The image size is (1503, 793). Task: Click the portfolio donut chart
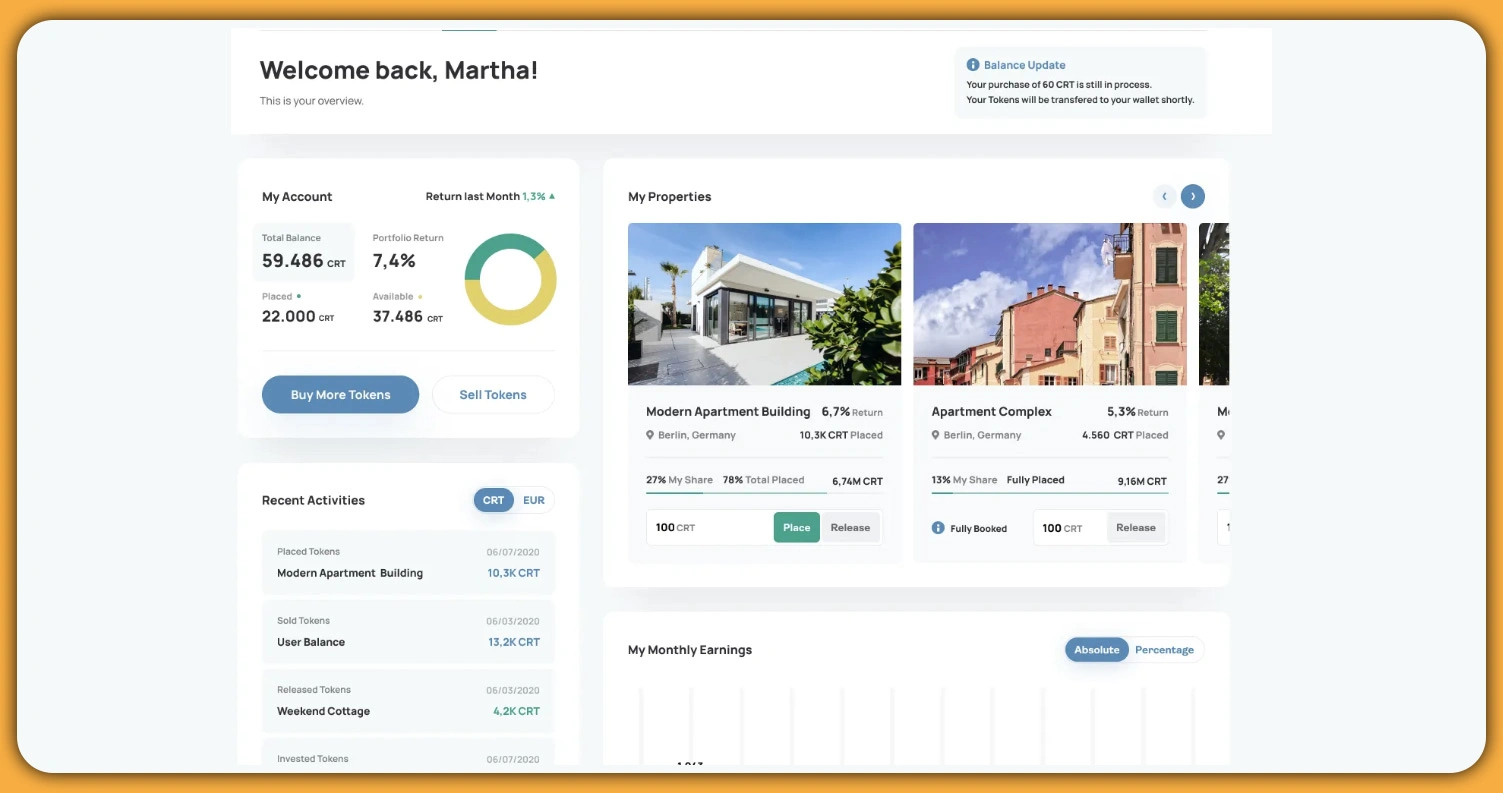click(x=510, y=279)
